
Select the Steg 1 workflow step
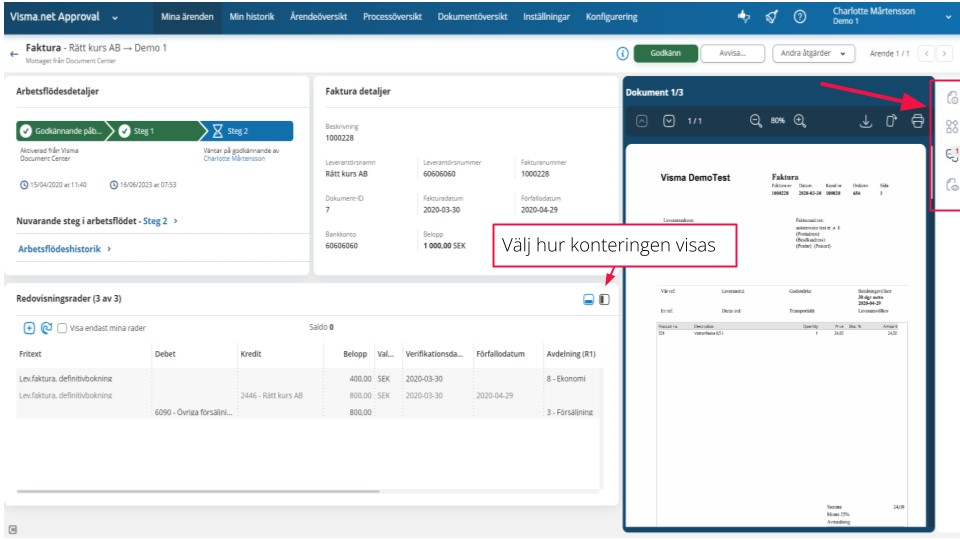pyautogui.click(x=156, y=131)
